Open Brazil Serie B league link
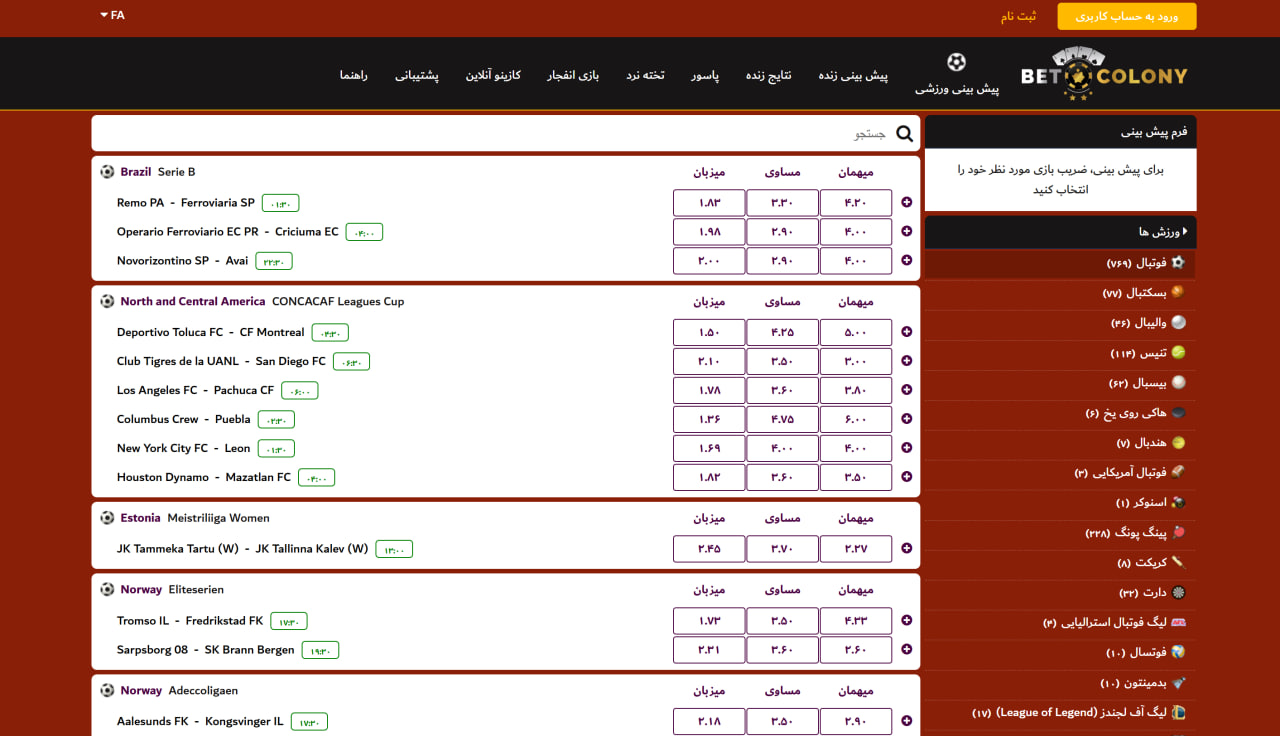The width and height of the screenshot is (1280, 736). point(158,172)
